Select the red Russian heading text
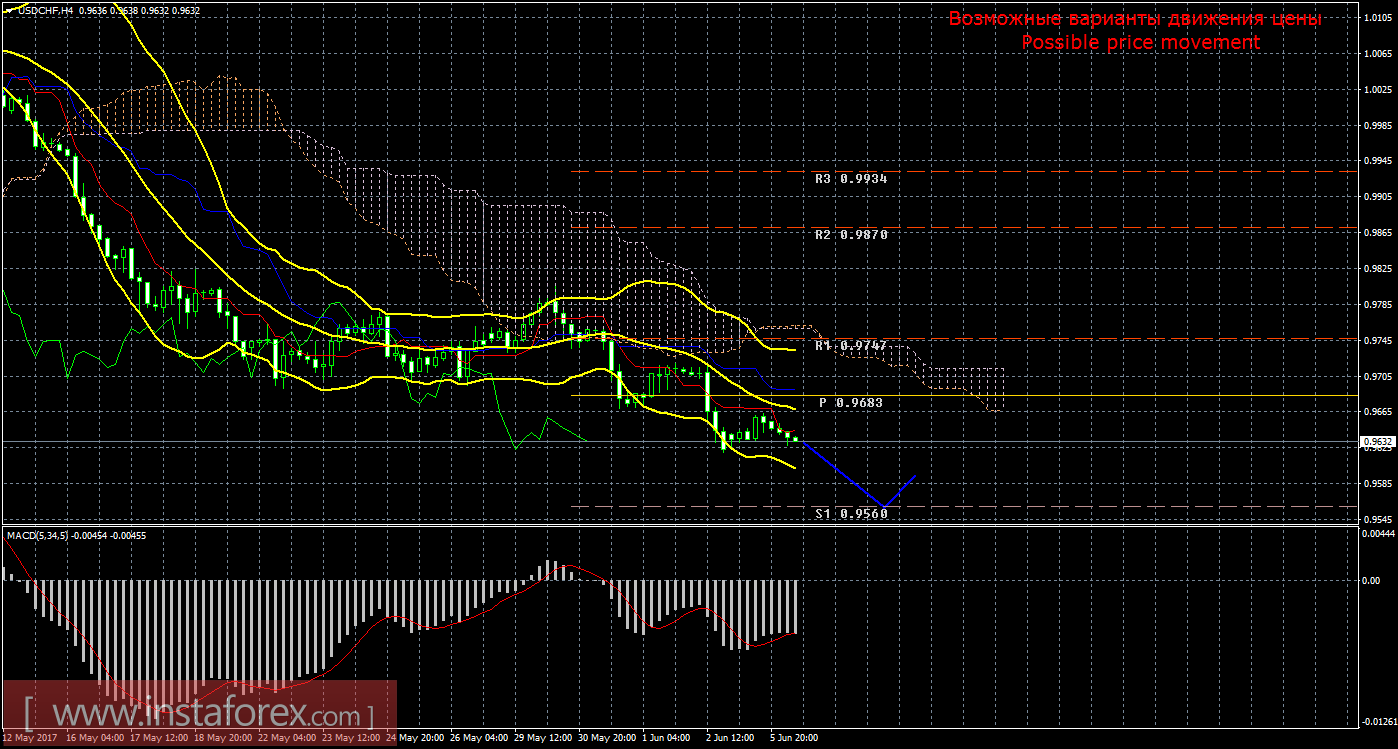The width and height of the screenshot is (1398, 749). tap(1135, 19)
